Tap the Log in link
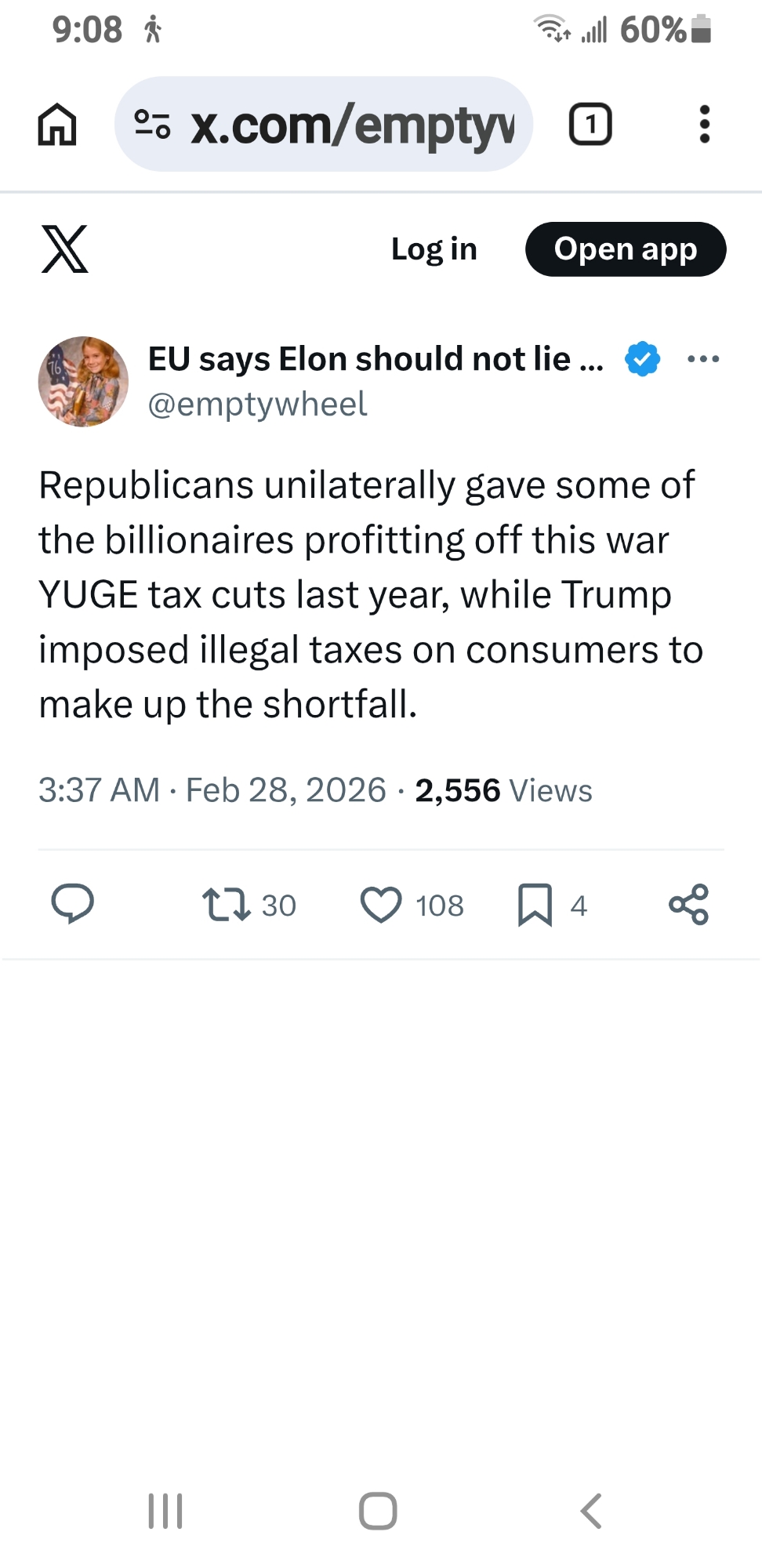 (x=434, y=249)
